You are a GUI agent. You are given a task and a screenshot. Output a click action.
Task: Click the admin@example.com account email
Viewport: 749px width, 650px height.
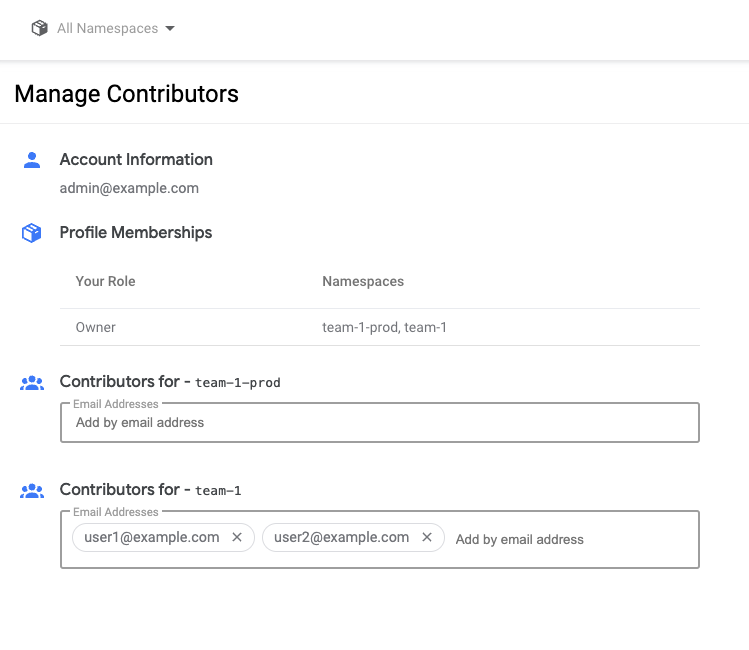129,188
